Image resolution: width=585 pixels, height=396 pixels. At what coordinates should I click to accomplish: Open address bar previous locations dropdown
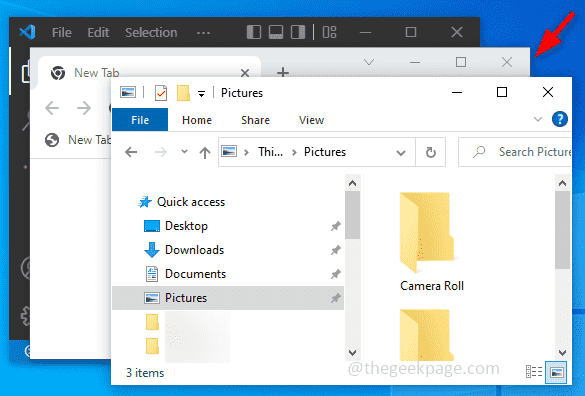point(401,153)
